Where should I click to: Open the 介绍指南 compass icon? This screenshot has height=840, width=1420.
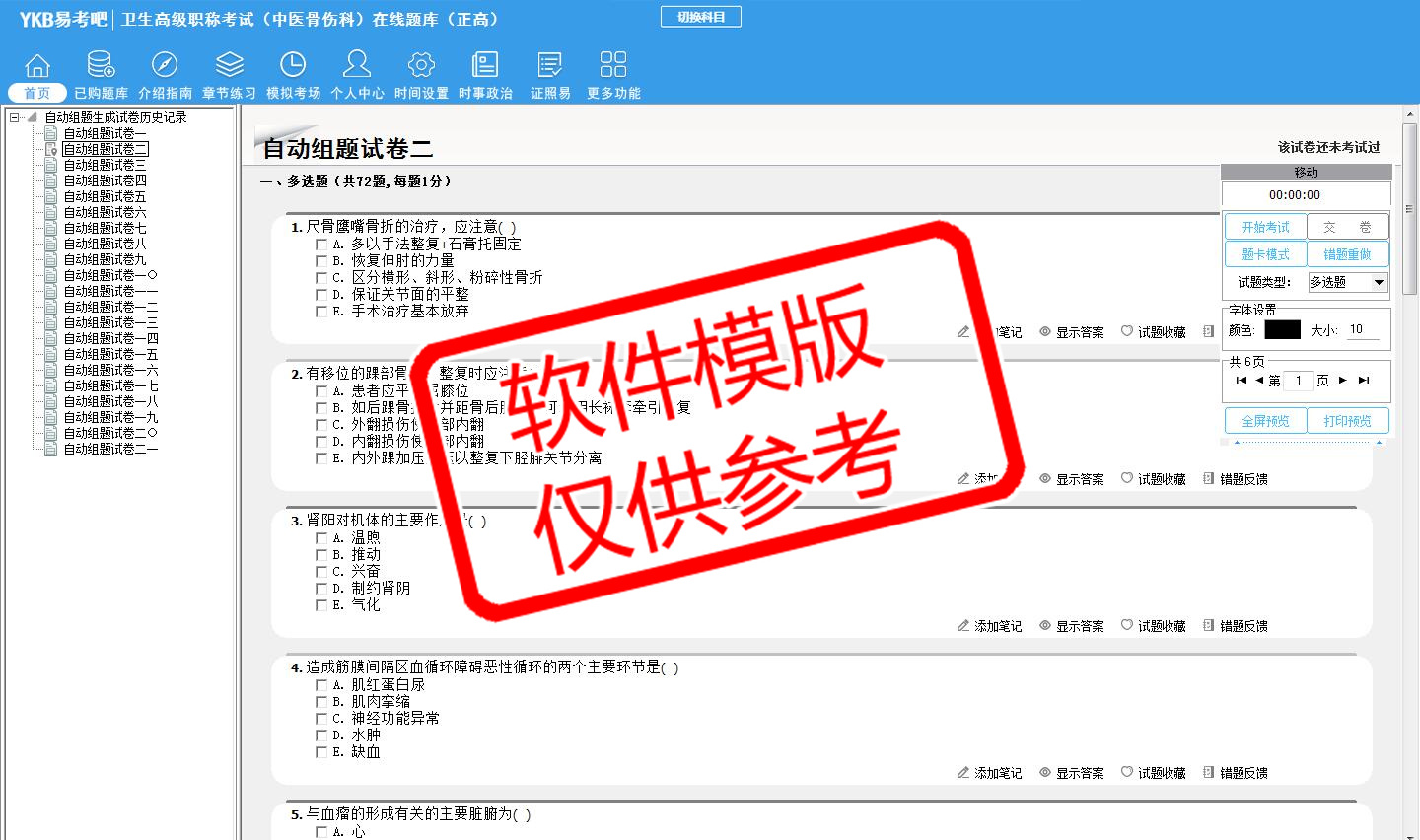tap(165, 66)
